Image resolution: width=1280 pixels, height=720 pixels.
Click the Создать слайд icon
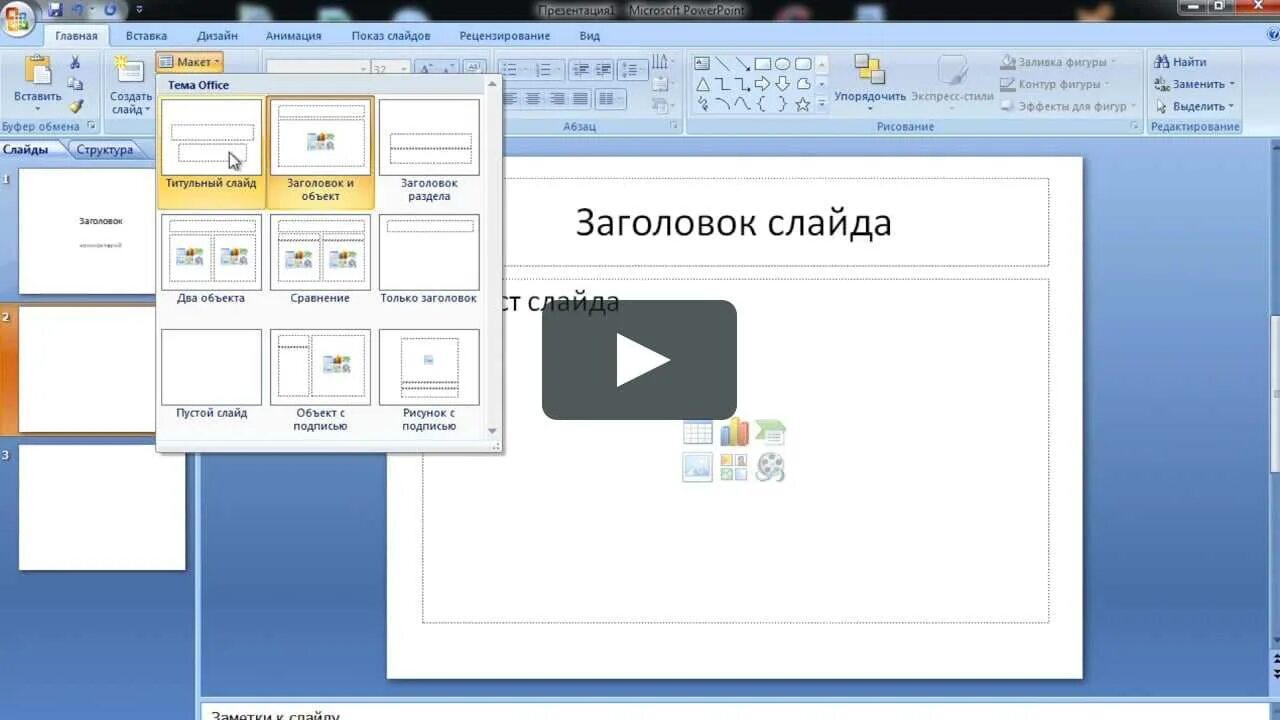coord(129,70)
